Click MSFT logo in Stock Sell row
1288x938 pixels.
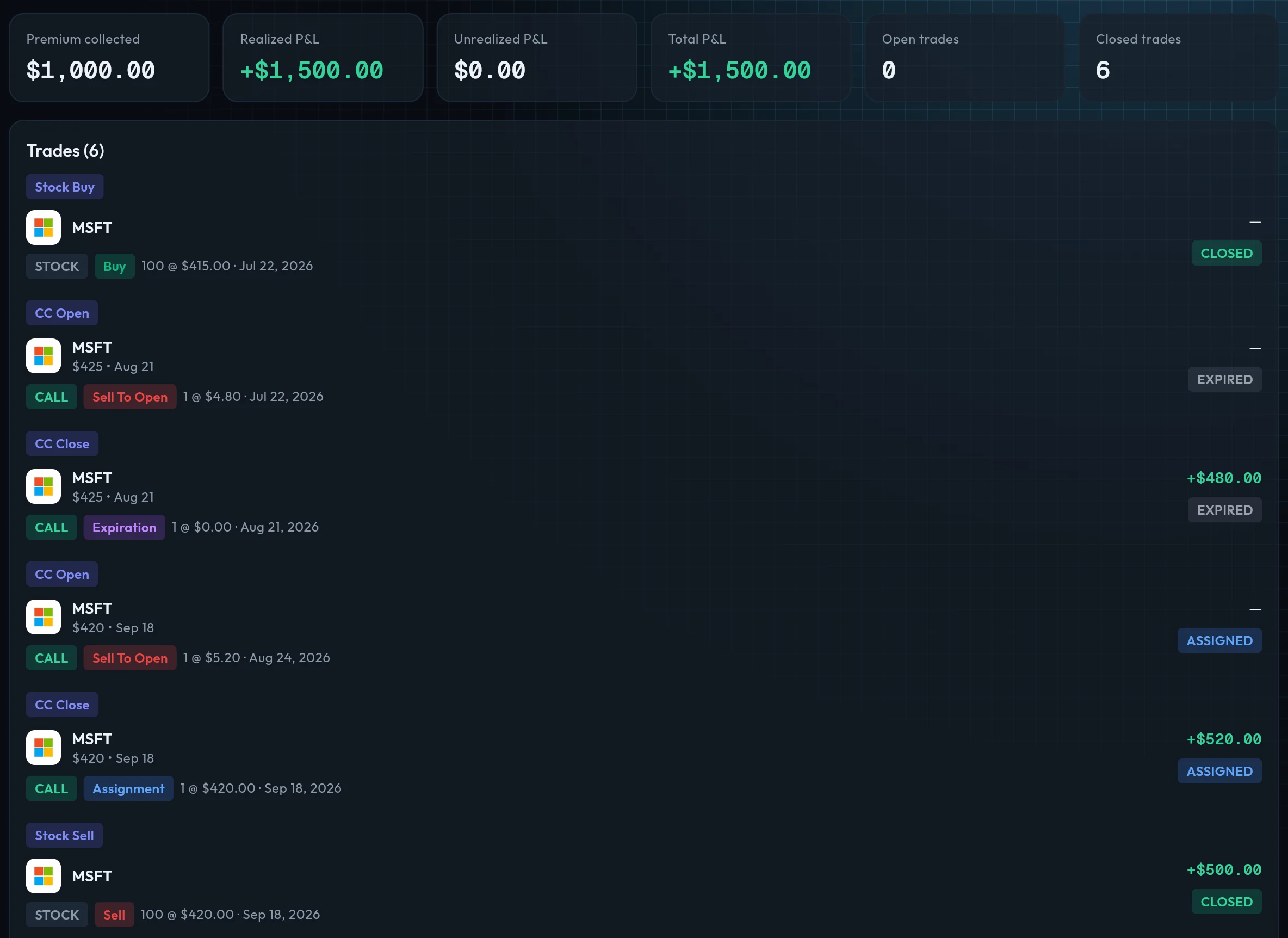(x=43, y=876)
